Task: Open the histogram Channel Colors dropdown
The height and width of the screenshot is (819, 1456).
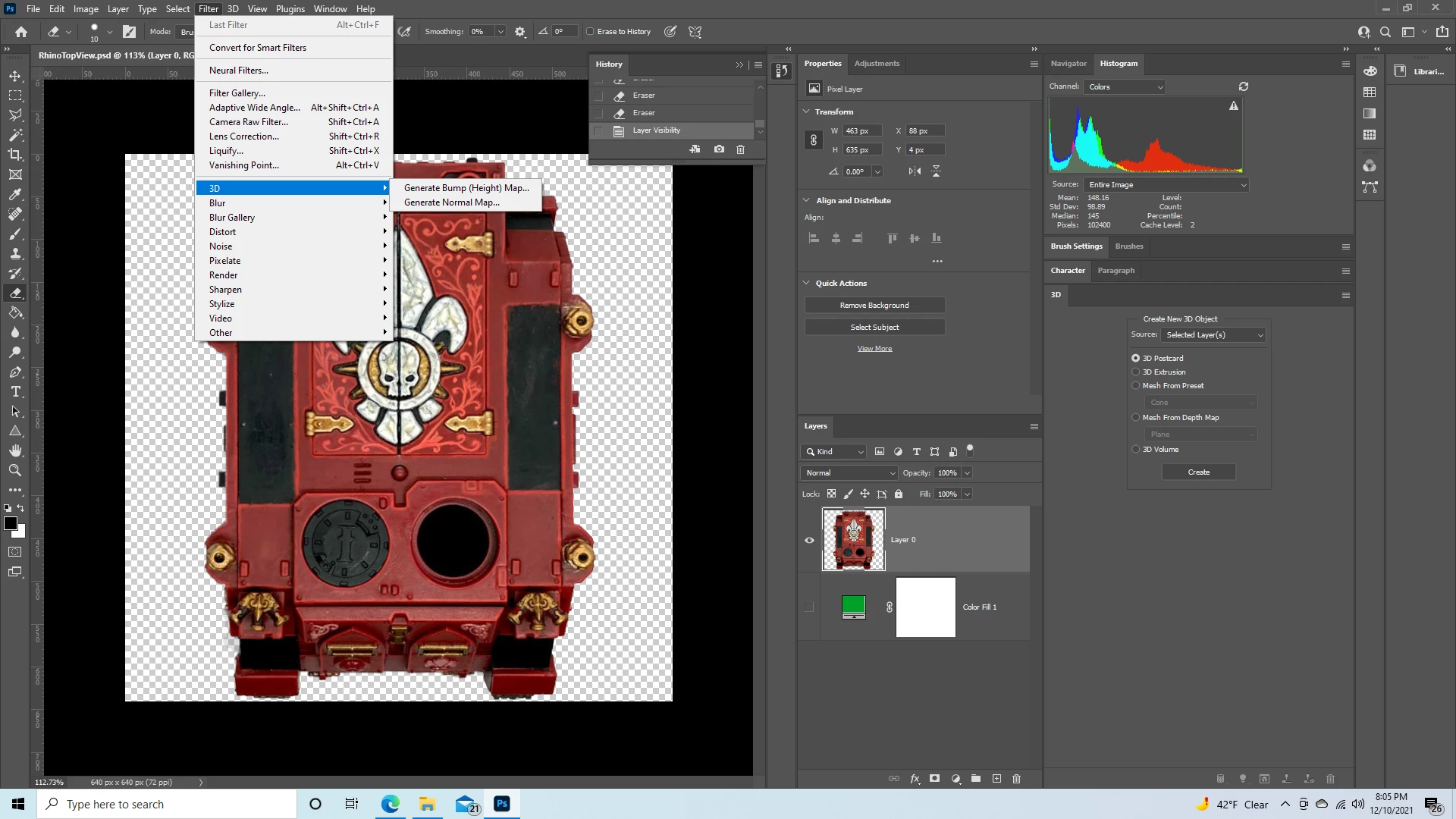Action: tap(1125, 87)
